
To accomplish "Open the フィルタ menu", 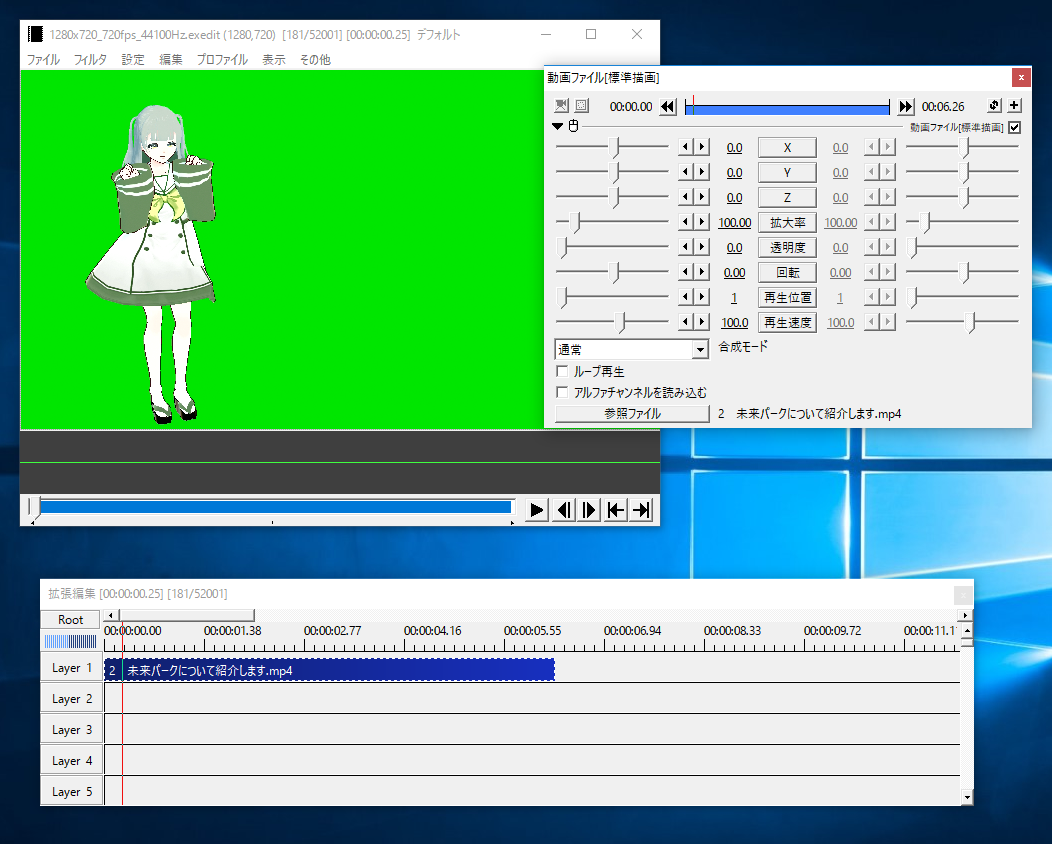I will [90, 60].
